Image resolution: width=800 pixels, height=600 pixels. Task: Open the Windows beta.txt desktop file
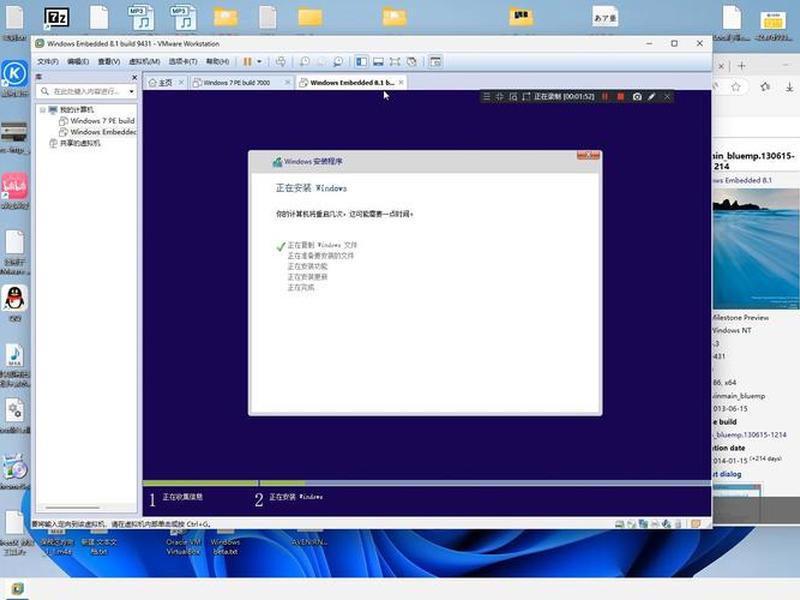pyautogui.click(x=225, y=546)
